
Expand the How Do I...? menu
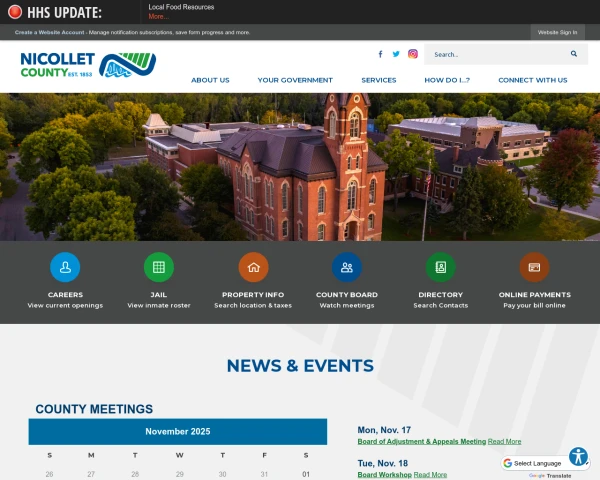point(447,80)
